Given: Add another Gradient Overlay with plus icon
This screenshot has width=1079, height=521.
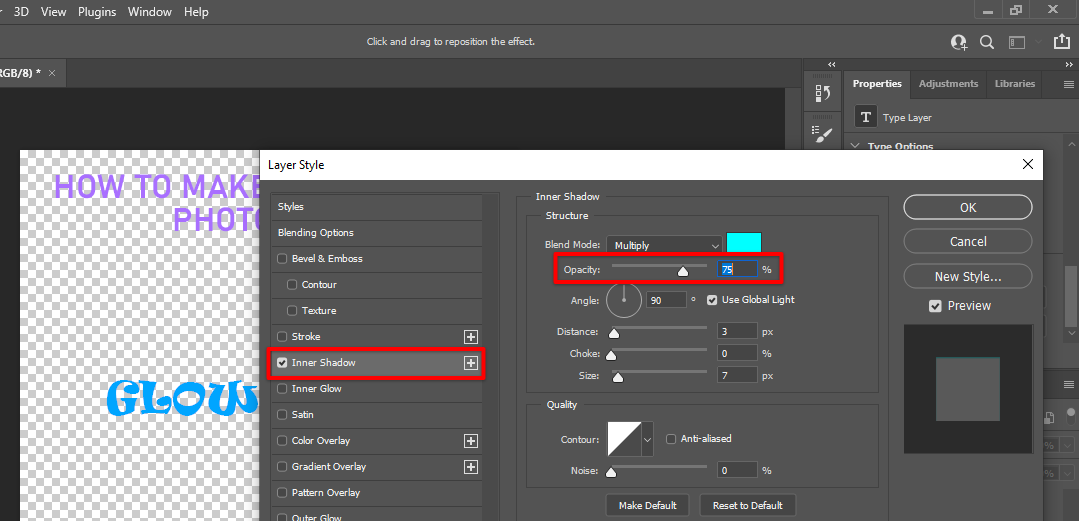Looking at the screenshot, I should coord(470,467).
